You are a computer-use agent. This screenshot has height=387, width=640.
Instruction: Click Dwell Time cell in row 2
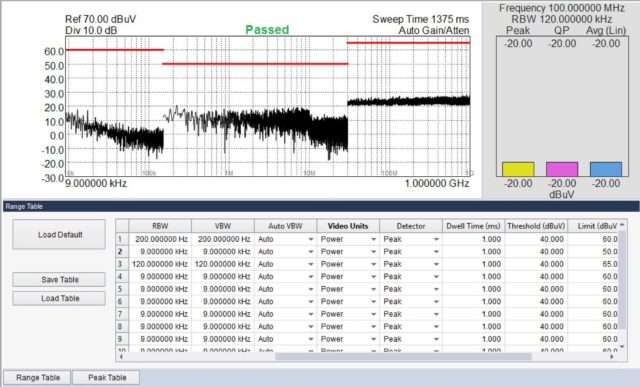pyautogui.click(x=473, y=252)
